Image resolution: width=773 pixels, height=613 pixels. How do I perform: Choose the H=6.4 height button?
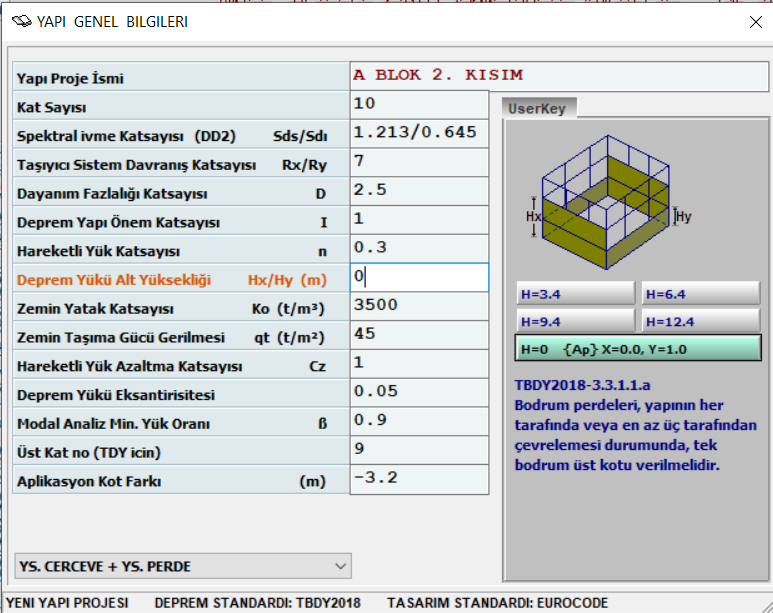701,294
